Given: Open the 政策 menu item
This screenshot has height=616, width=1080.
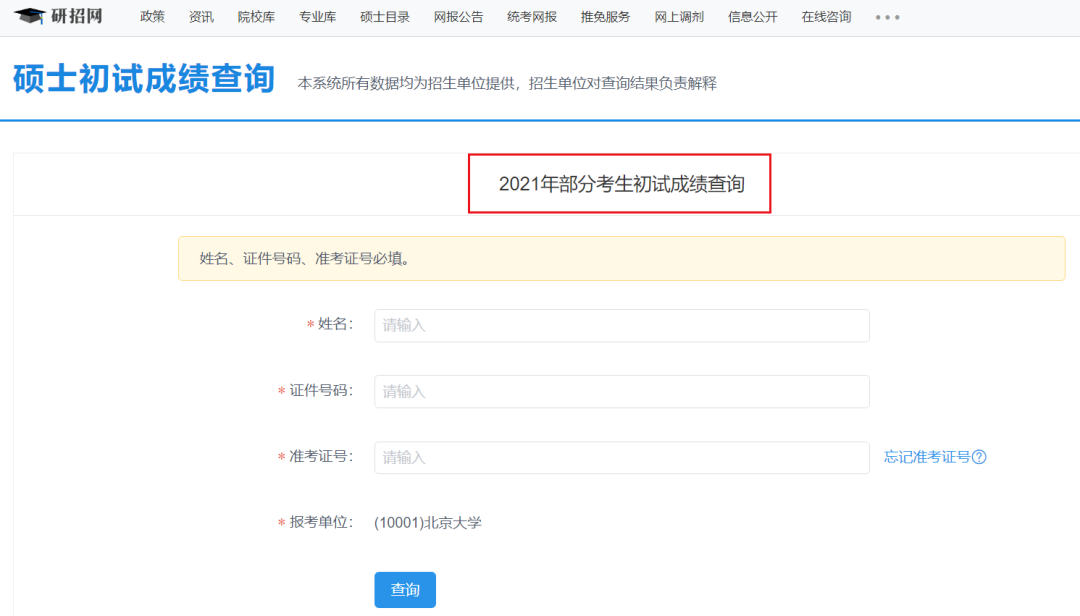Looking at the screenshot, I should coord(152,16).
